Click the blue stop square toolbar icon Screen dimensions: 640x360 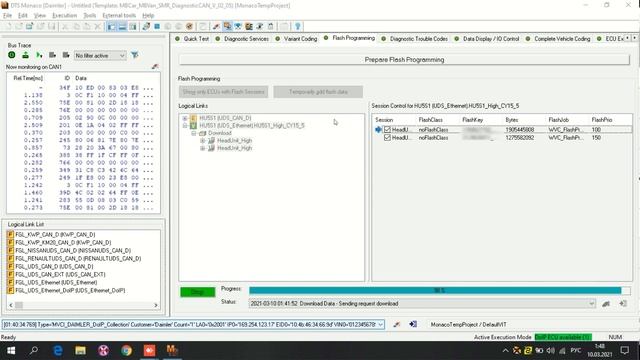pos(157,27)
